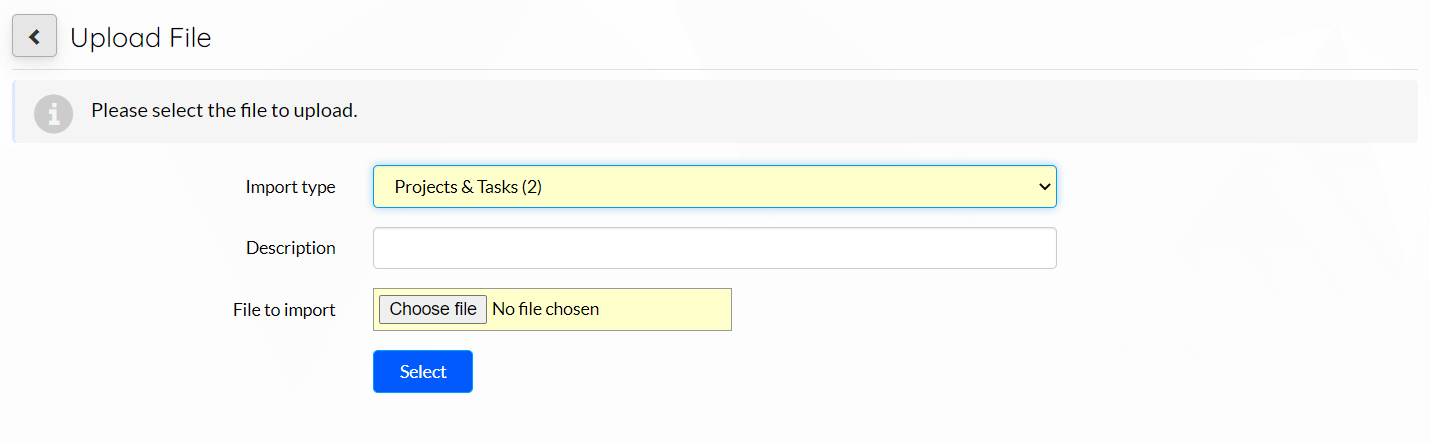
Task: Click the 'Import type' label
Action: [291, 187]
